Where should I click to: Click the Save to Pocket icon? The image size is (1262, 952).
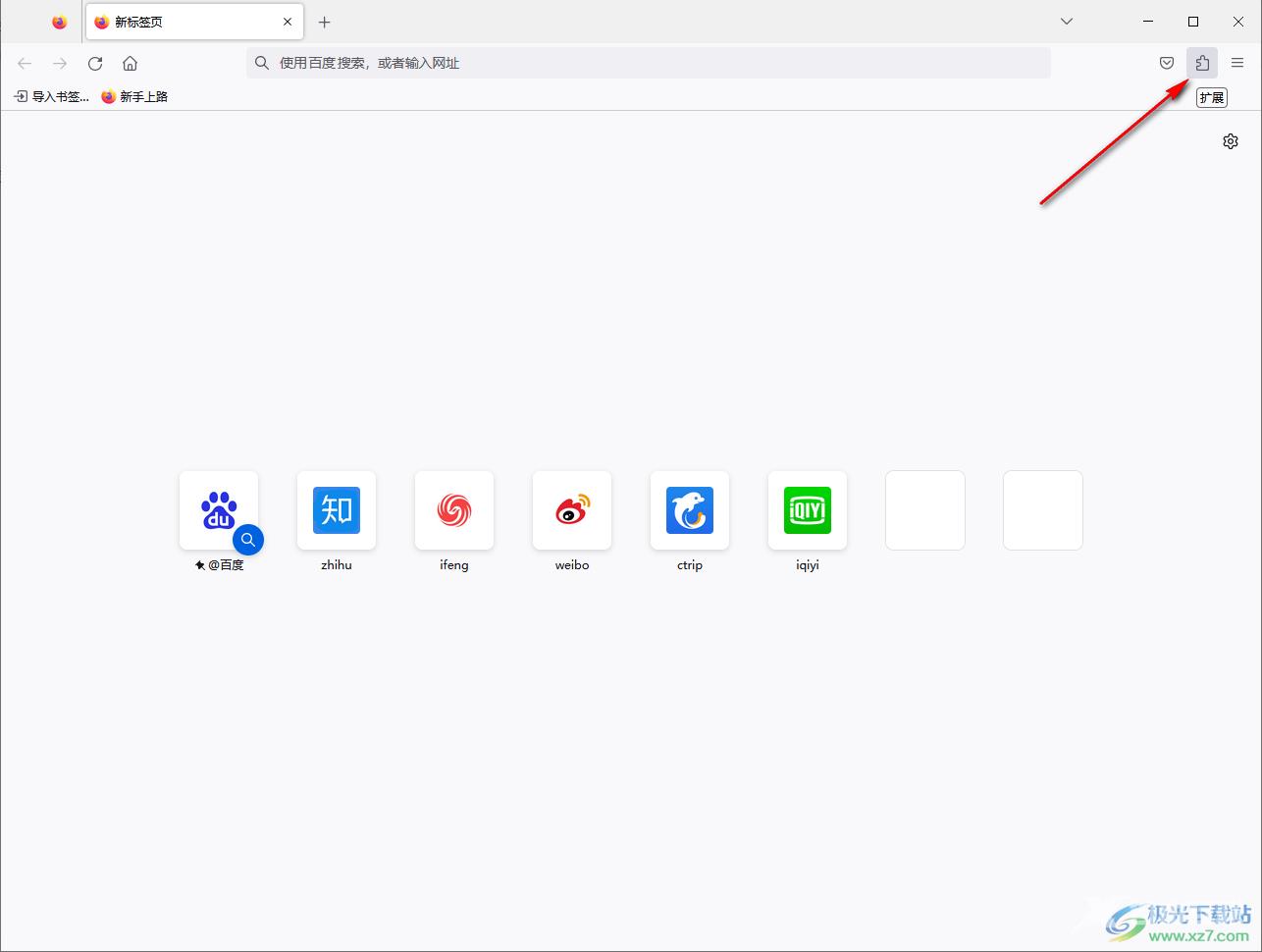(x=1167, y=63)
